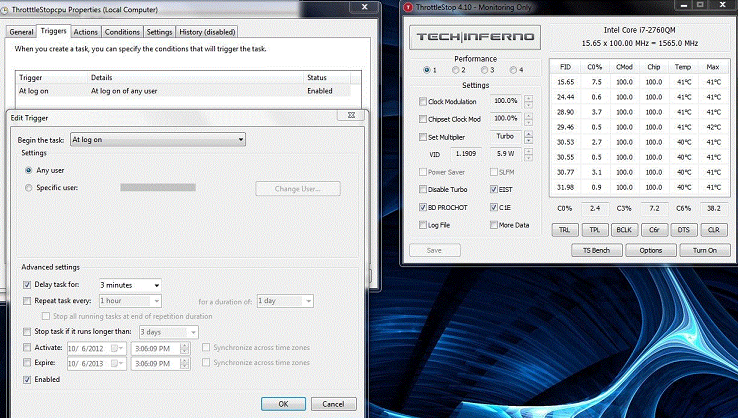Toggle EIST checkbox
The image size is (738, 418).
pyautogui.click(x=493, y=189)
